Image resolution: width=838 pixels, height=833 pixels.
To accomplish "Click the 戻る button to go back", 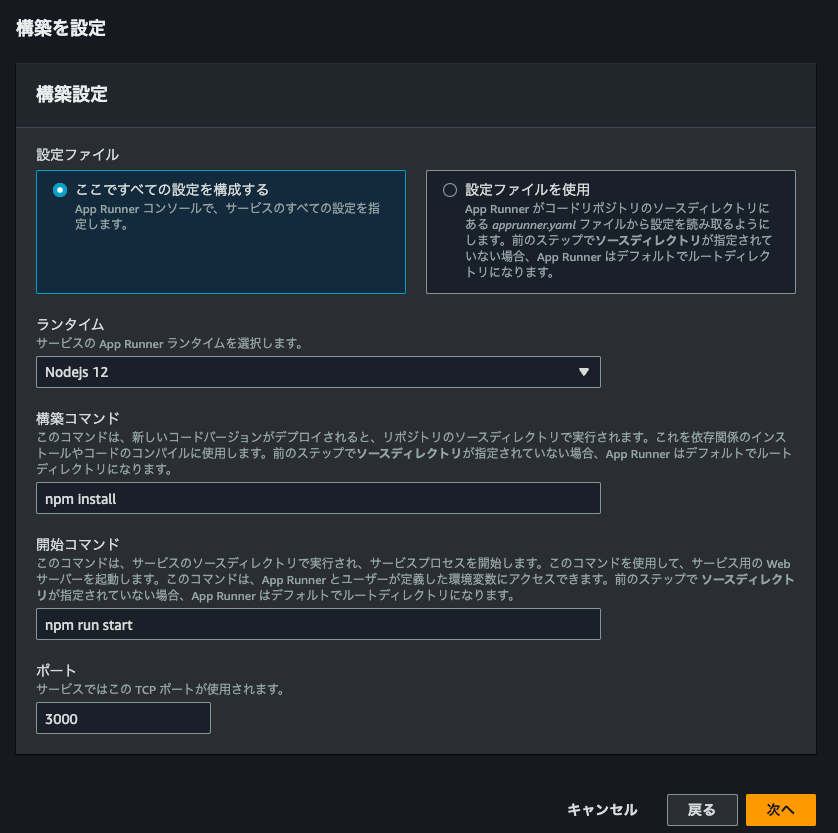I will coord(702,810).
